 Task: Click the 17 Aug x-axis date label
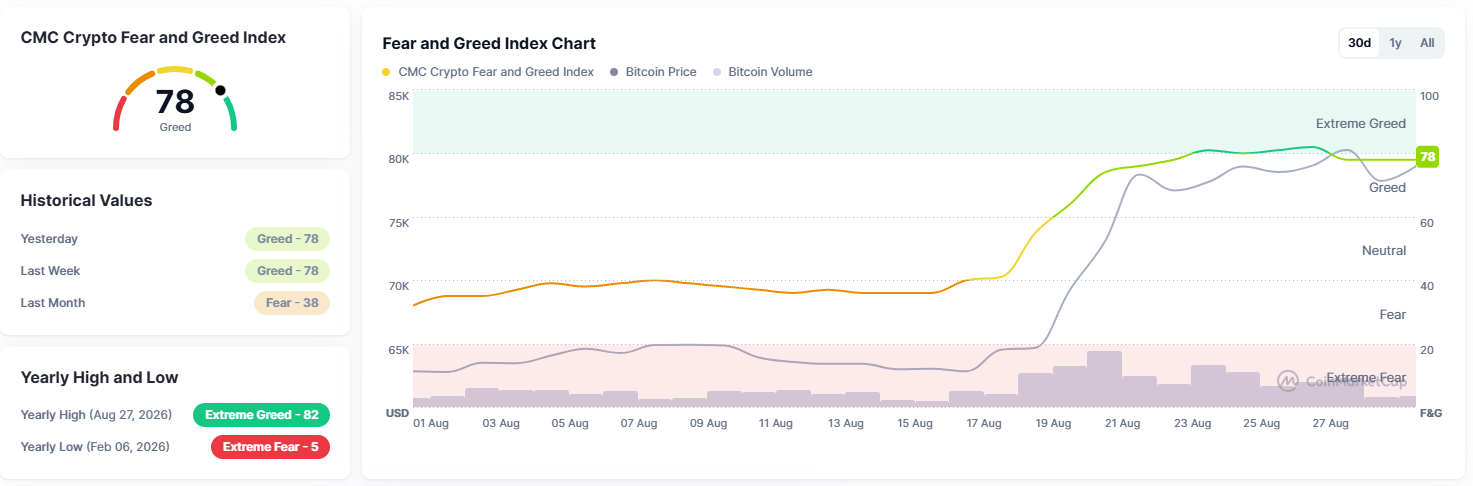[984, 424]
